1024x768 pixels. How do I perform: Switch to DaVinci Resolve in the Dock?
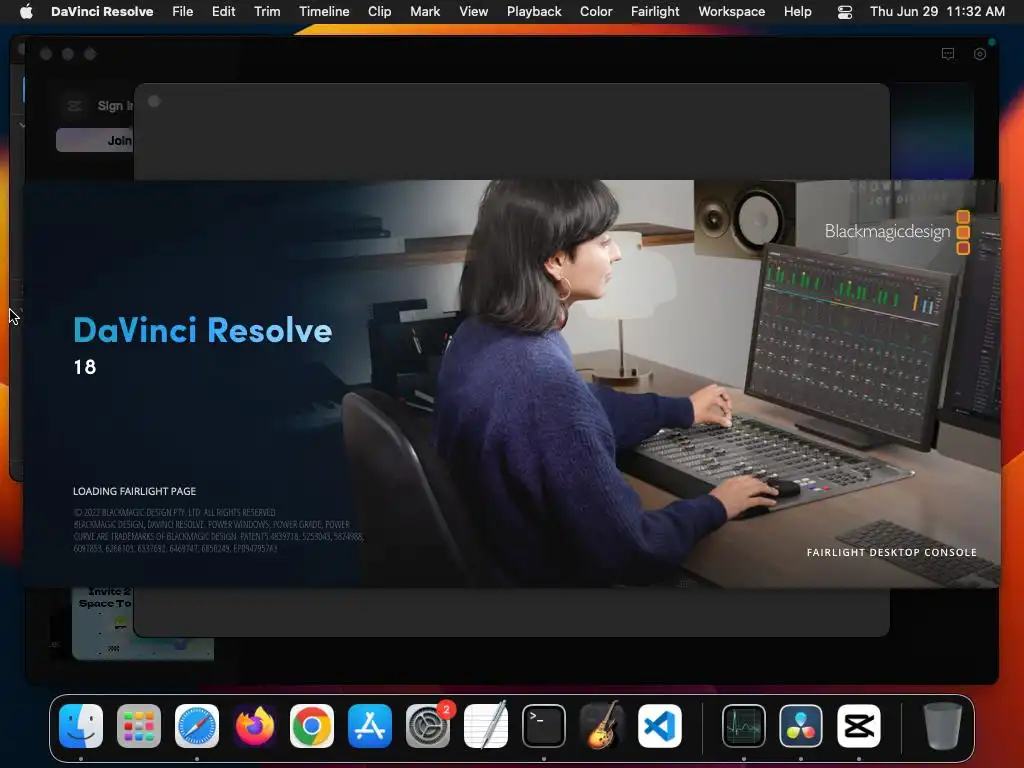pos(801,726)
